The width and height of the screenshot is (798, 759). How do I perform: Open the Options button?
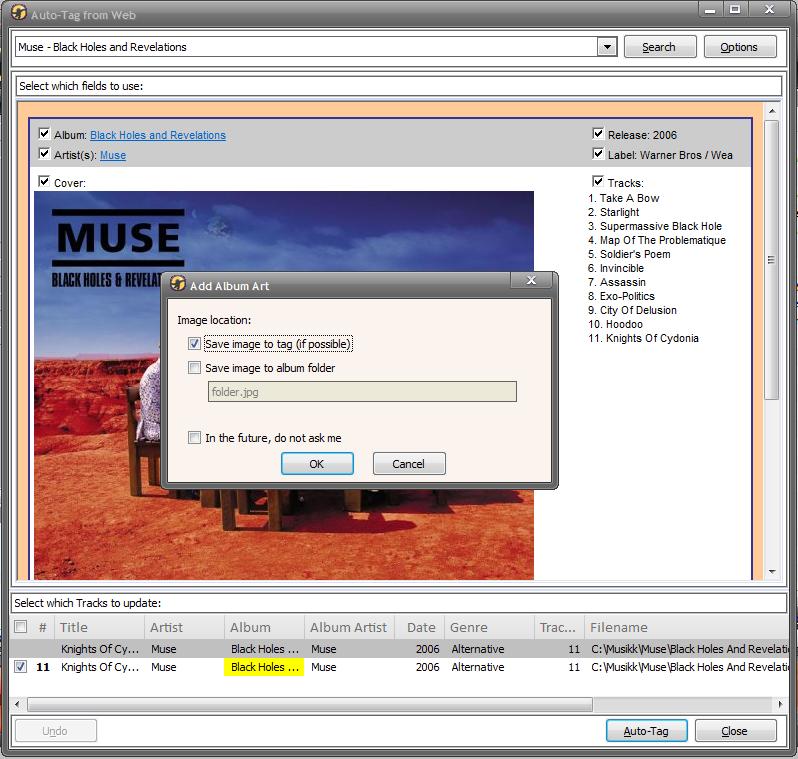(739, 47)
